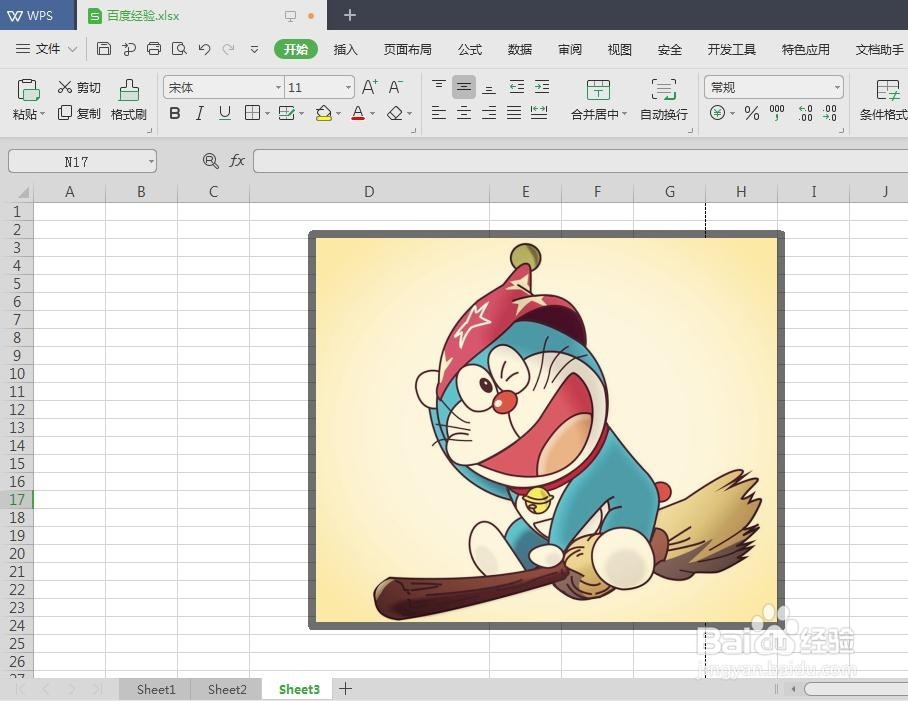908x701 pixels.
Task: Switch to 开发工具 tab
Action: pyautogui.click(x=731, y=49)
